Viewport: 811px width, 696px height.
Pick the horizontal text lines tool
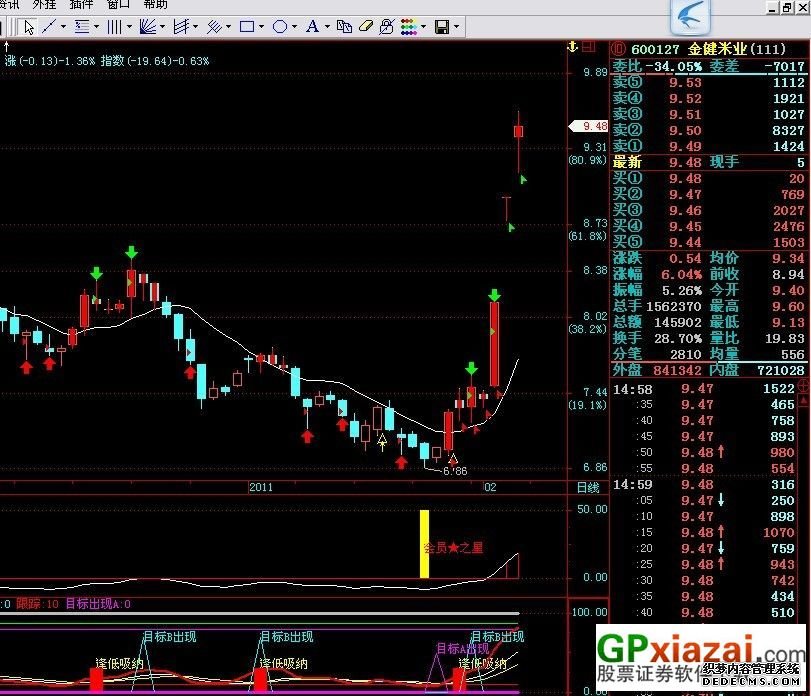pyautogui.click(x=82, y=27)
